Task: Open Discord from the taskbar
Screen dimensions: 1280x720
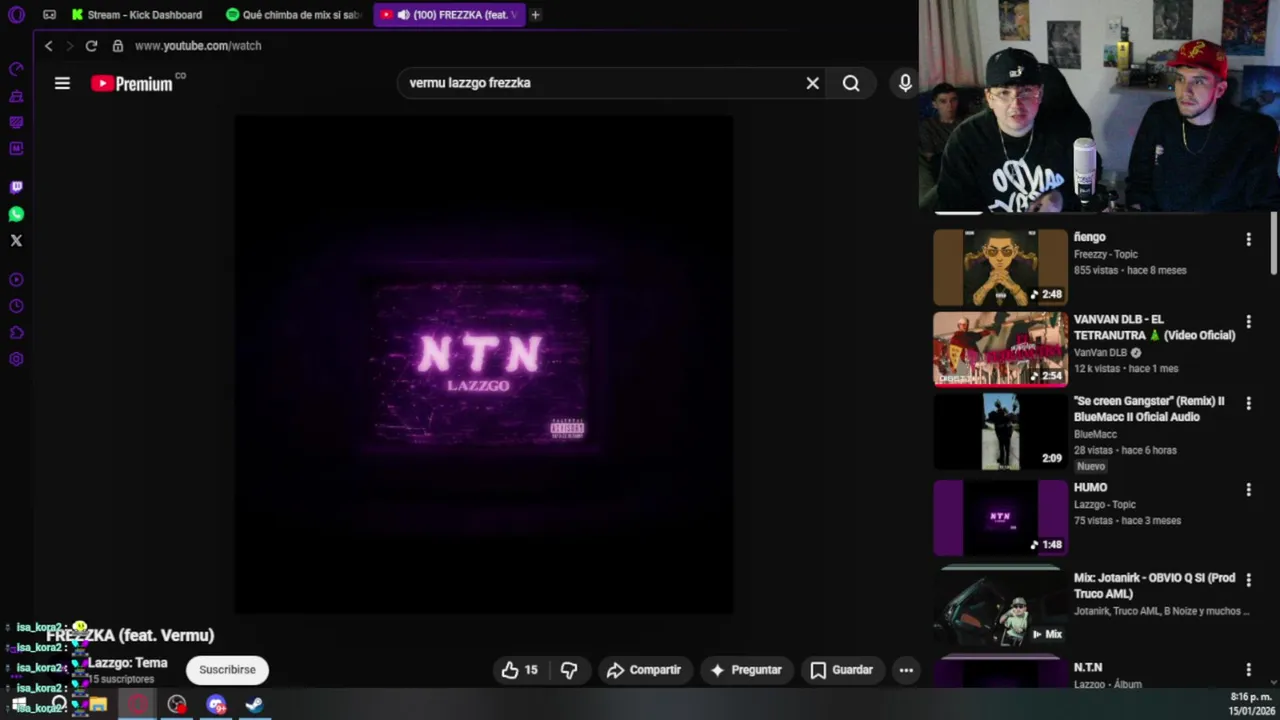Action: (x=216, y=705)
